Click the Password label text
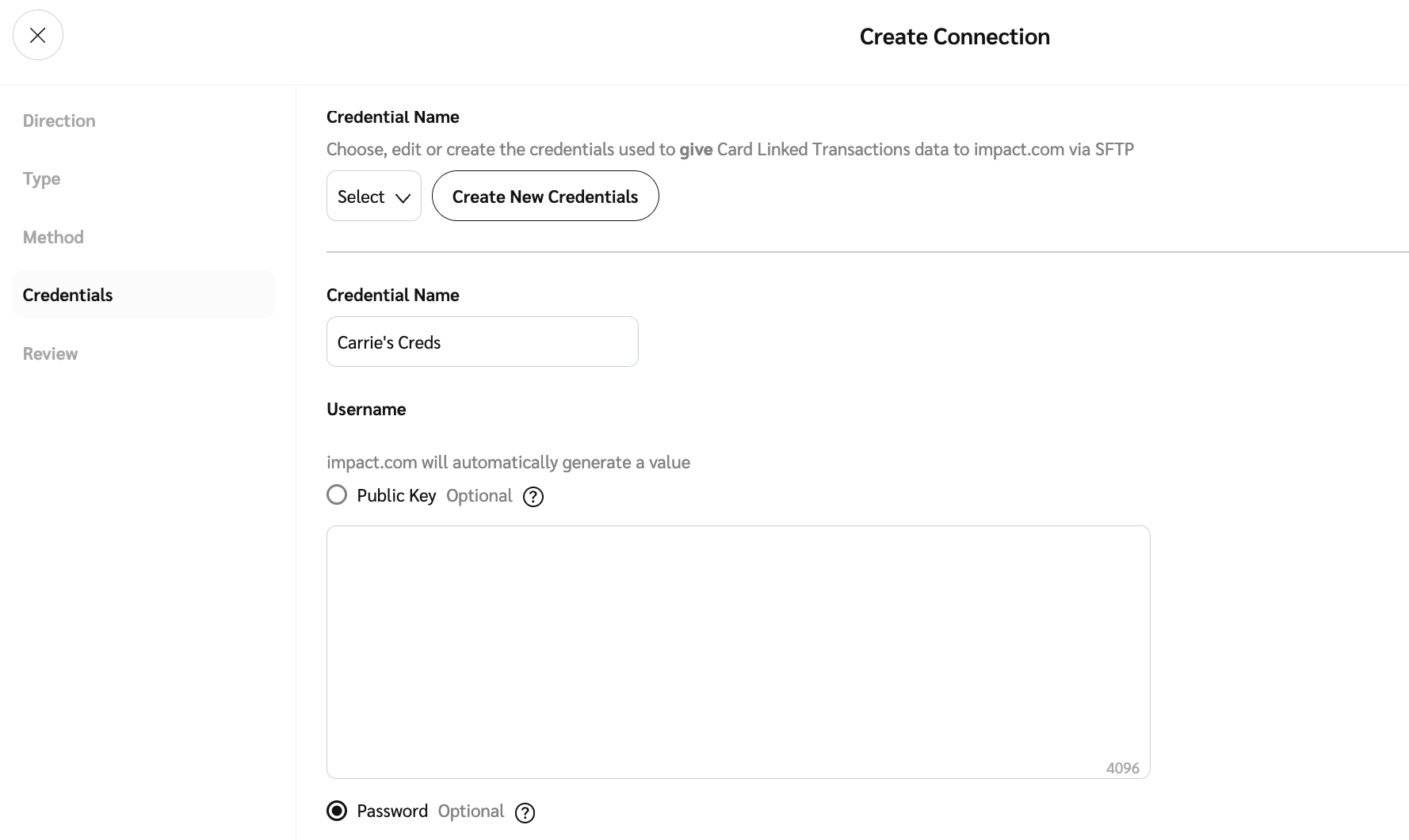The height and width of the screenshot is (840, 1409). [x=392, y=811]
